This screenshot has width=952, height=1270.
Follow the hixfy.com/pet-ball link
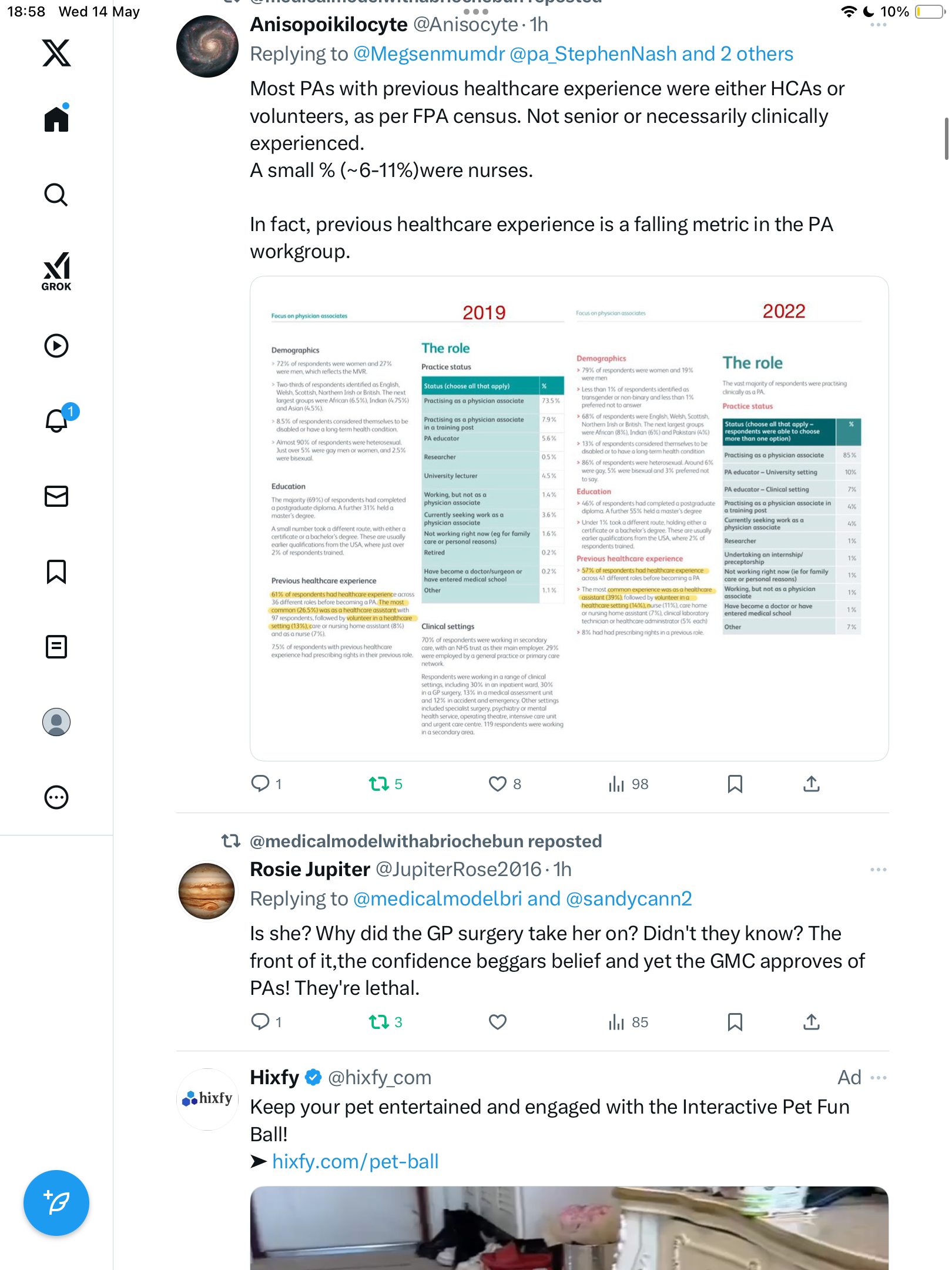coord(356,1162)
